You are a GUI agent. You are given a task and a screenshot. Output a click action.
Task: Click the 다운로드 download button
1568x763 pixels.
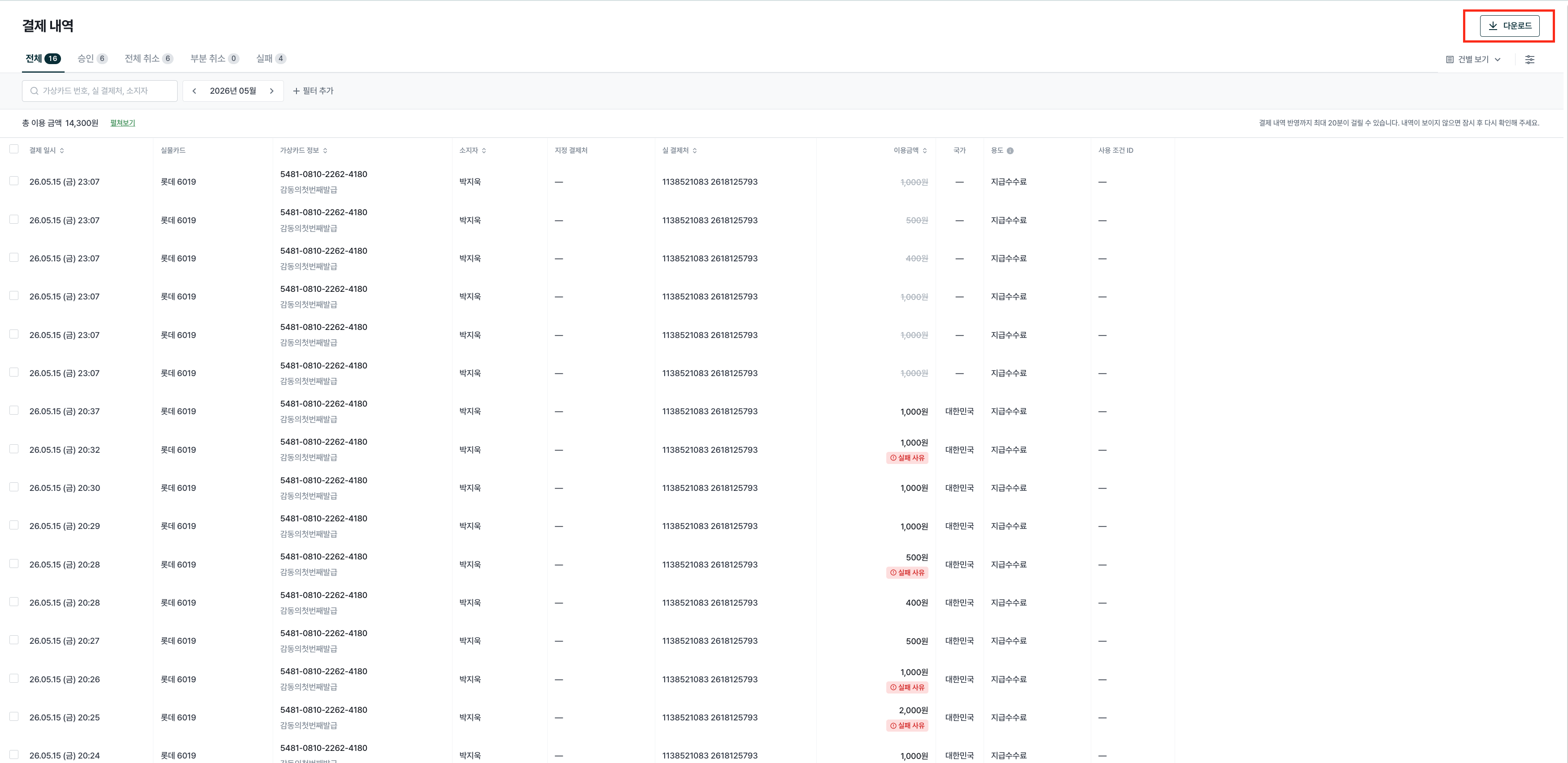1510,26
